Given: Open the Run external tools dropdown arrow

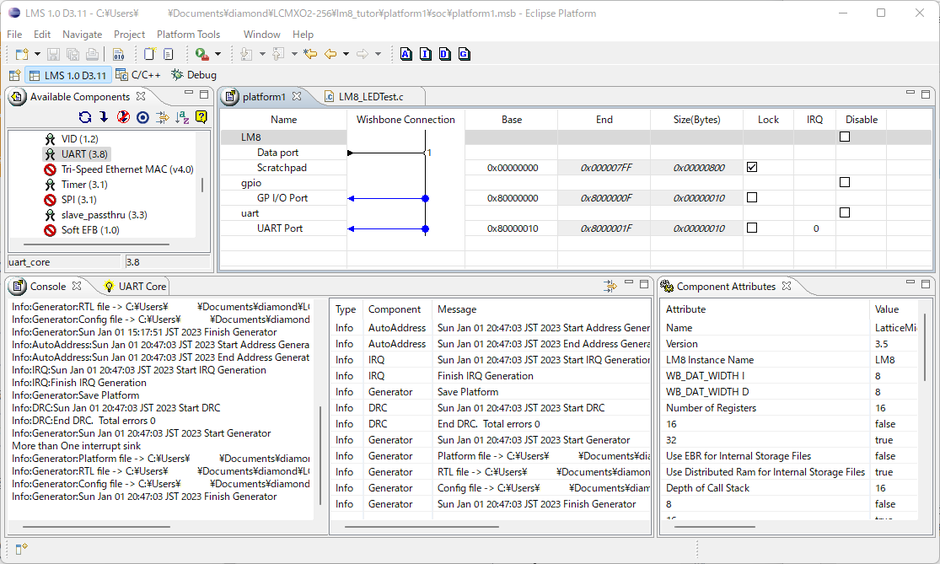Looking at the screenshot, I should [x=217, y=54].
